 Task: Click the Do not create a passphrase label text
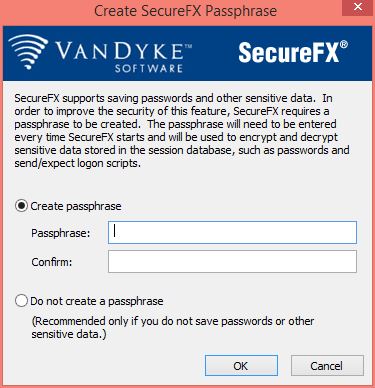click(97, 301)
